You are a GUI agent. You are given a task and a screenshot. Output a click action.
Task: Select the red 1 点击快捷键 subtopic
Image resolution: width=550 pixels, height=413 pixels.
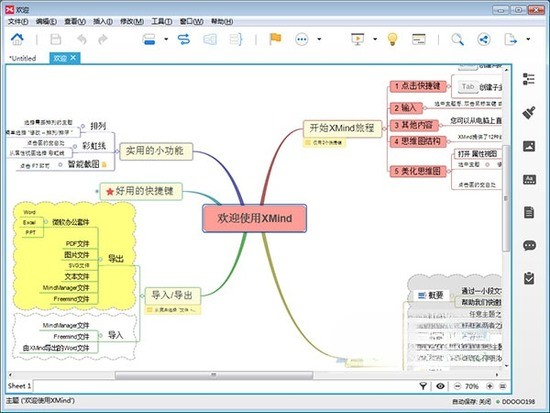coord(418,86)
